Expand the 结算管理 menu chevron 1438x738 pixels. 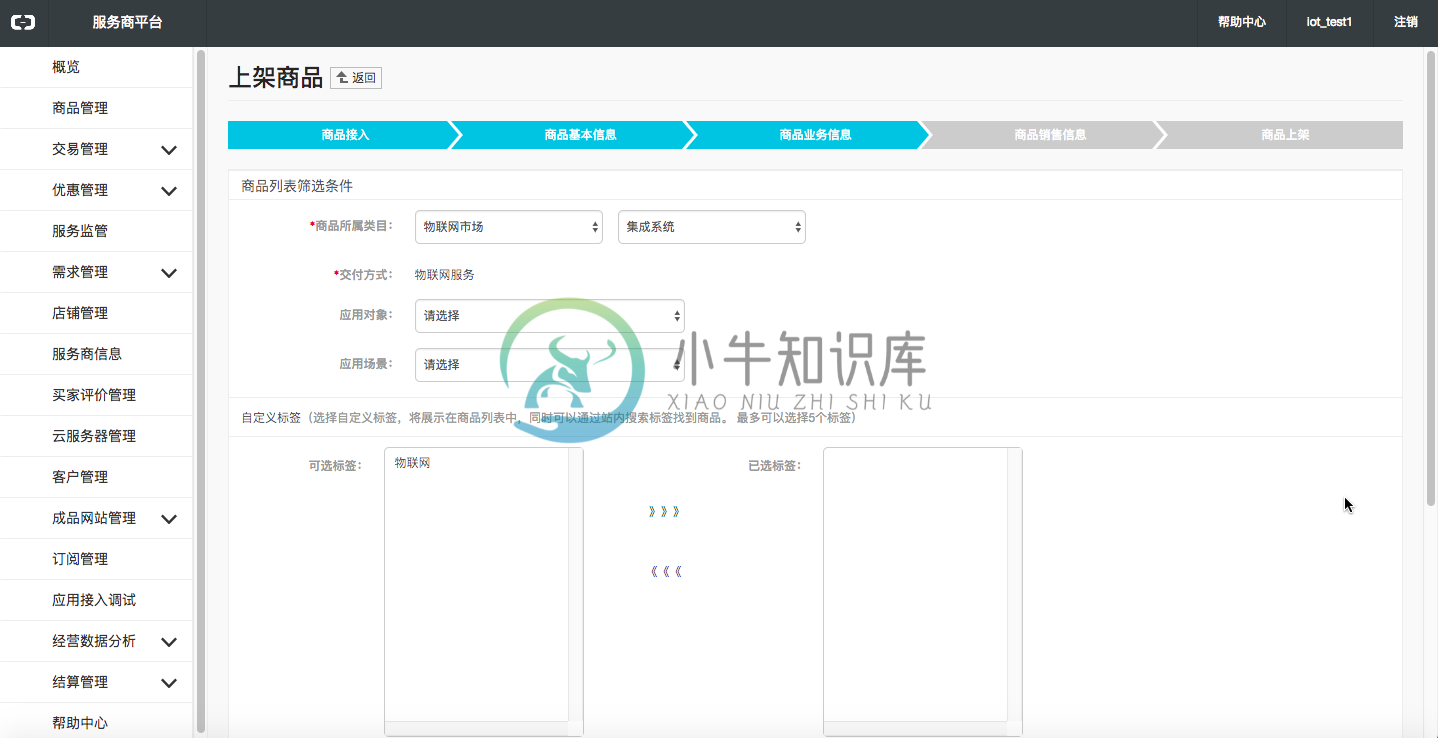click(169, 683)
